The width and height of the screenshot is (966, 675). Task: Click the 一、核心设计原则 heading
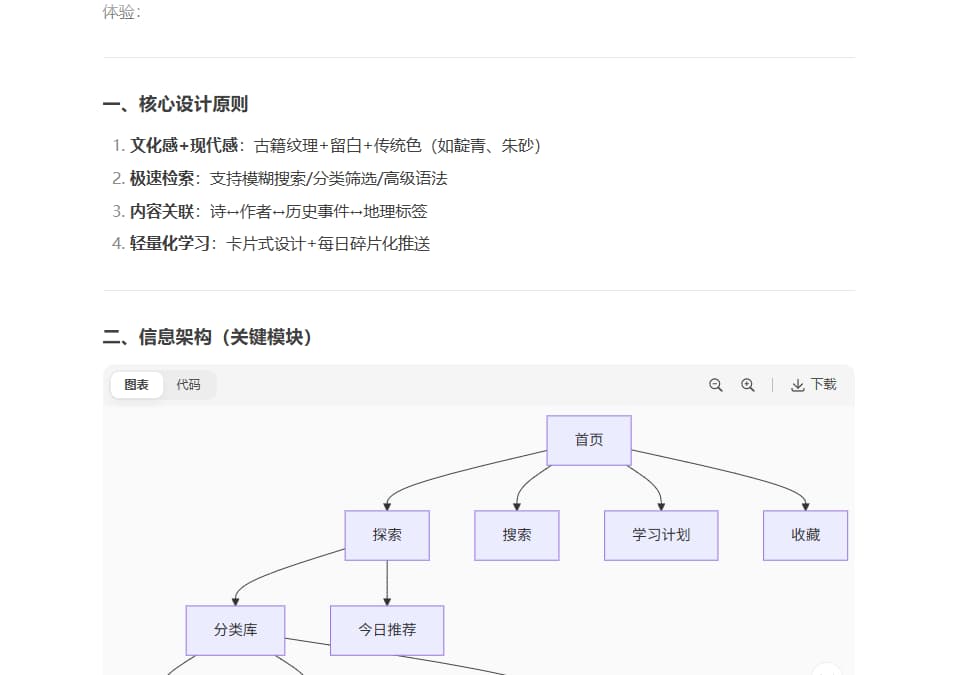175,104
